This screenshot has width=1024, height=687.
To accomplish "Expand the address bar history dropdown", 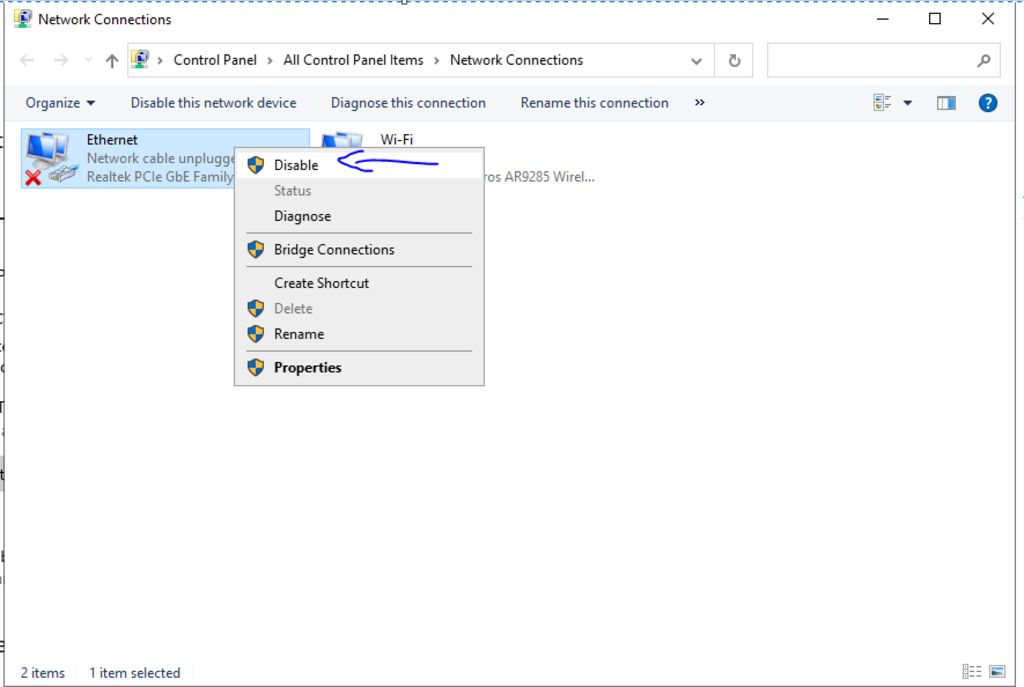I will pyautogui.click(x=696, y=61).
